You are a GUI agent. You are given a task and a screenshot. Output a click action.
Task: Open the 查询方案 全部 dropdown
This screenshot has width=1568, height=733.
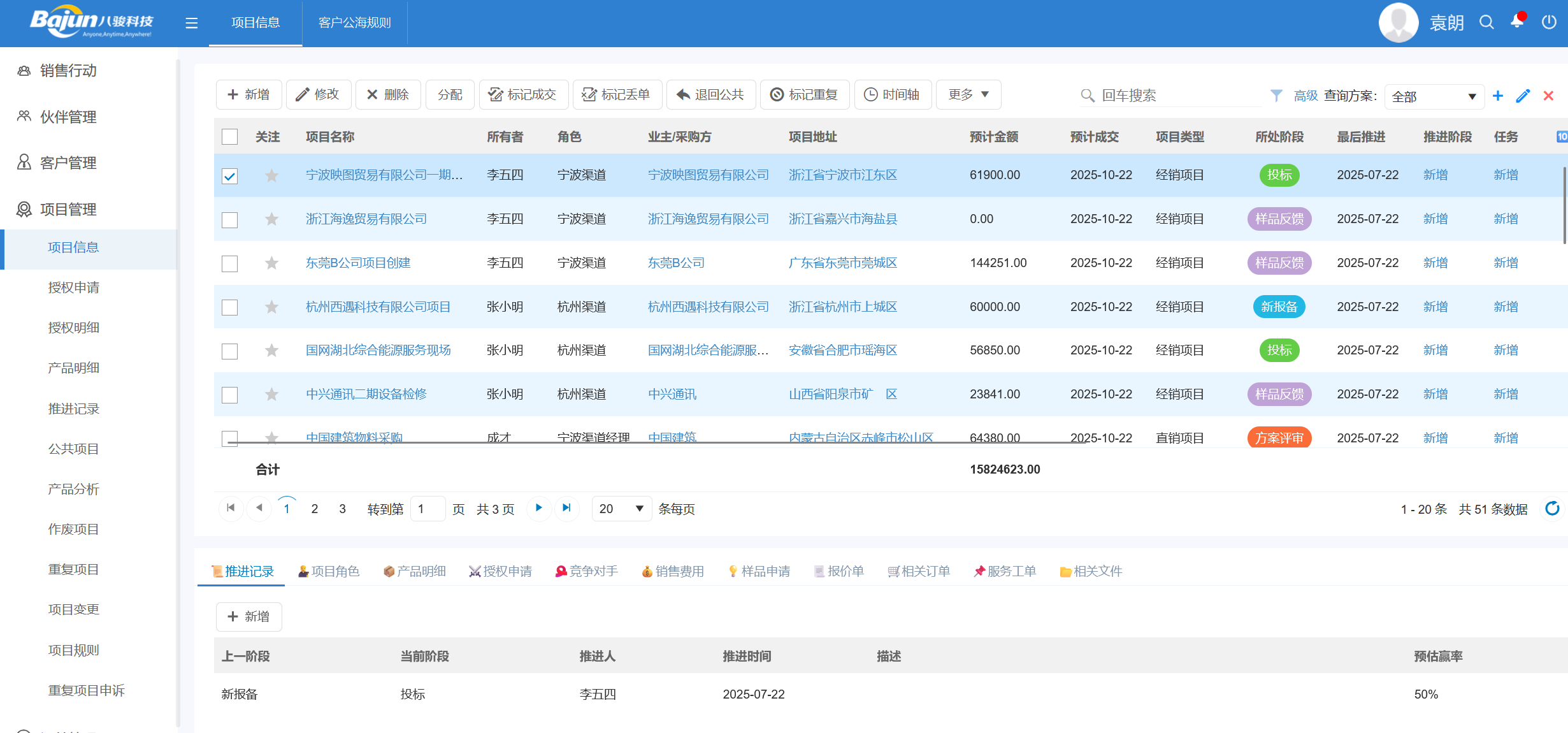click(1434, 96)
